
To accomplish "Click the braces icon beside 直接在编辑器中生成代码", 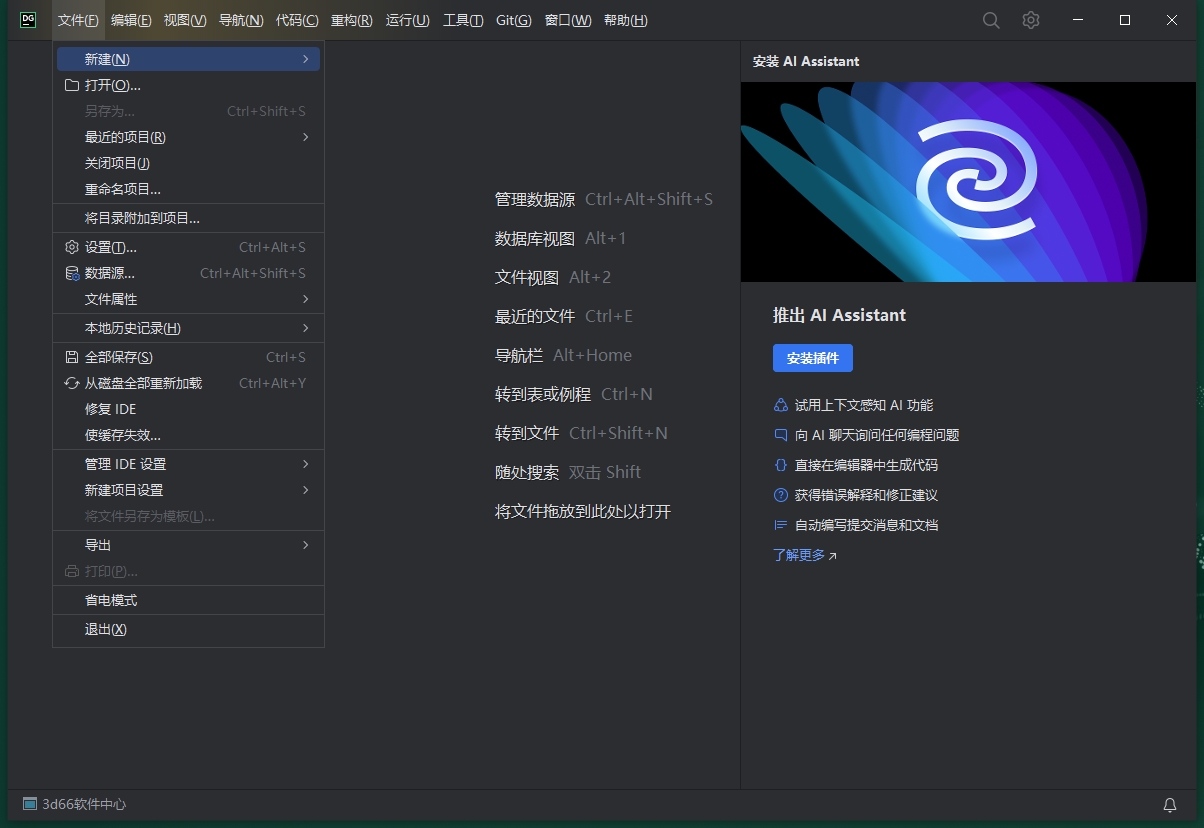I will click(781, 465).
